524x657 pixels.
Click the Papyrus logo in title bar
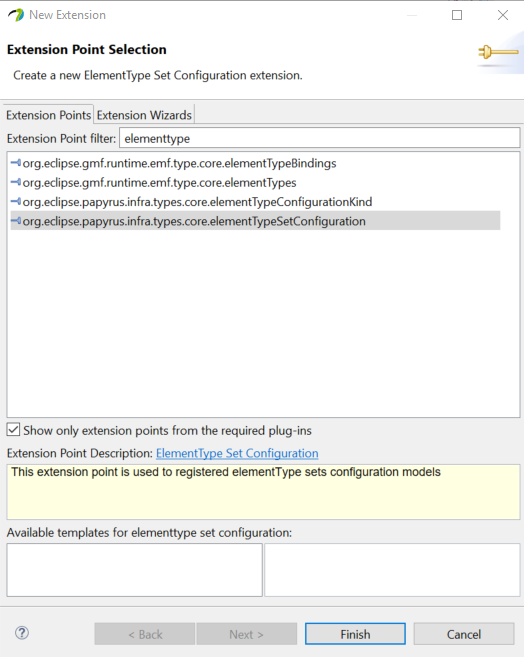[x=16, y=15]
